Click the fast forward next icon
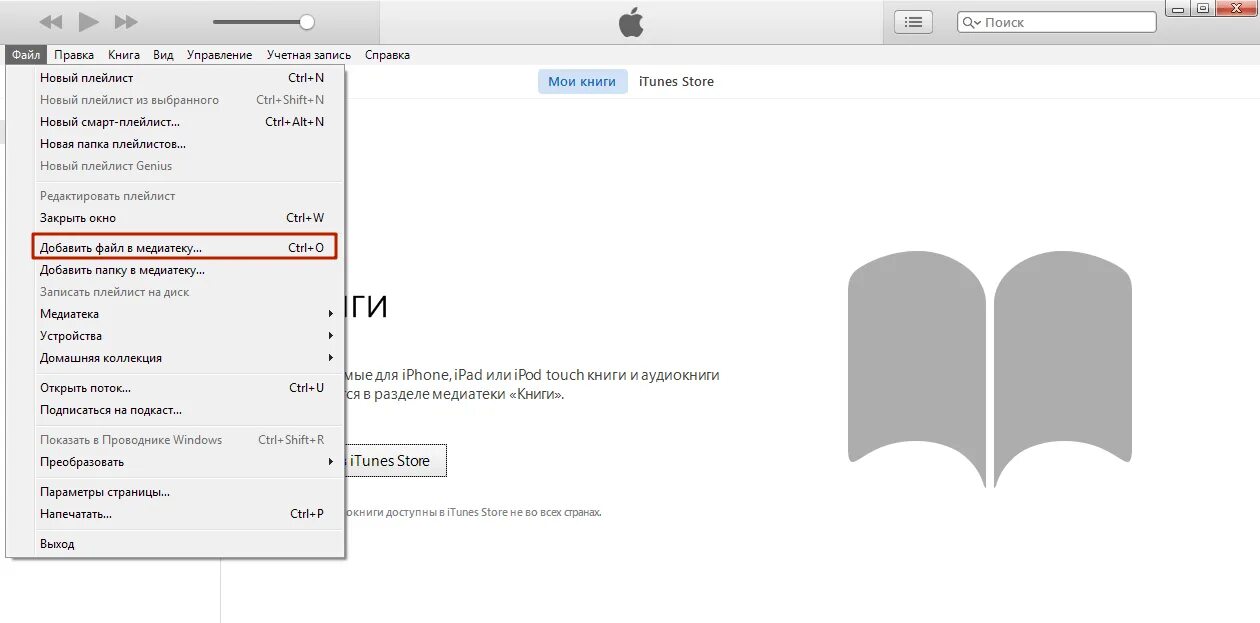The image size is (1260, 623). 126,21
